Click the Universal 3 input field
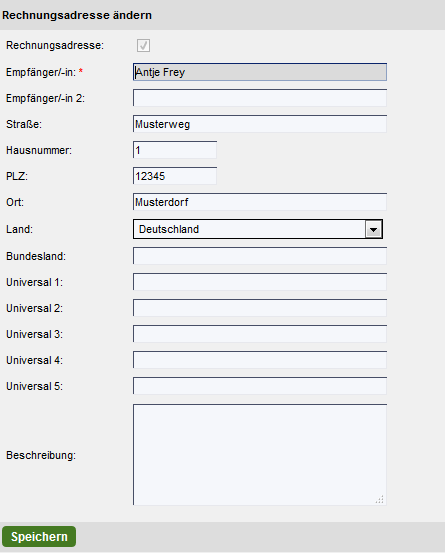The width and height of the screenshot is (445, 553). pyautogui.click(x=260, y=334)
